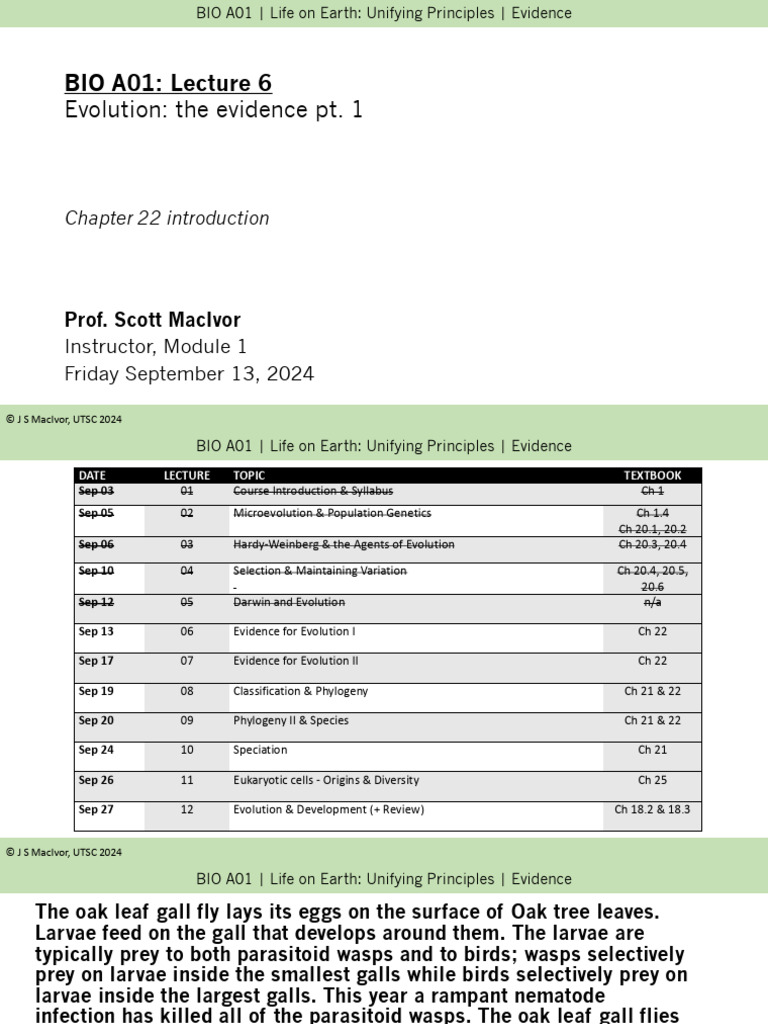Click the LECTURE column header
This screenshot has width=768, height=1024.
[187, 476]
